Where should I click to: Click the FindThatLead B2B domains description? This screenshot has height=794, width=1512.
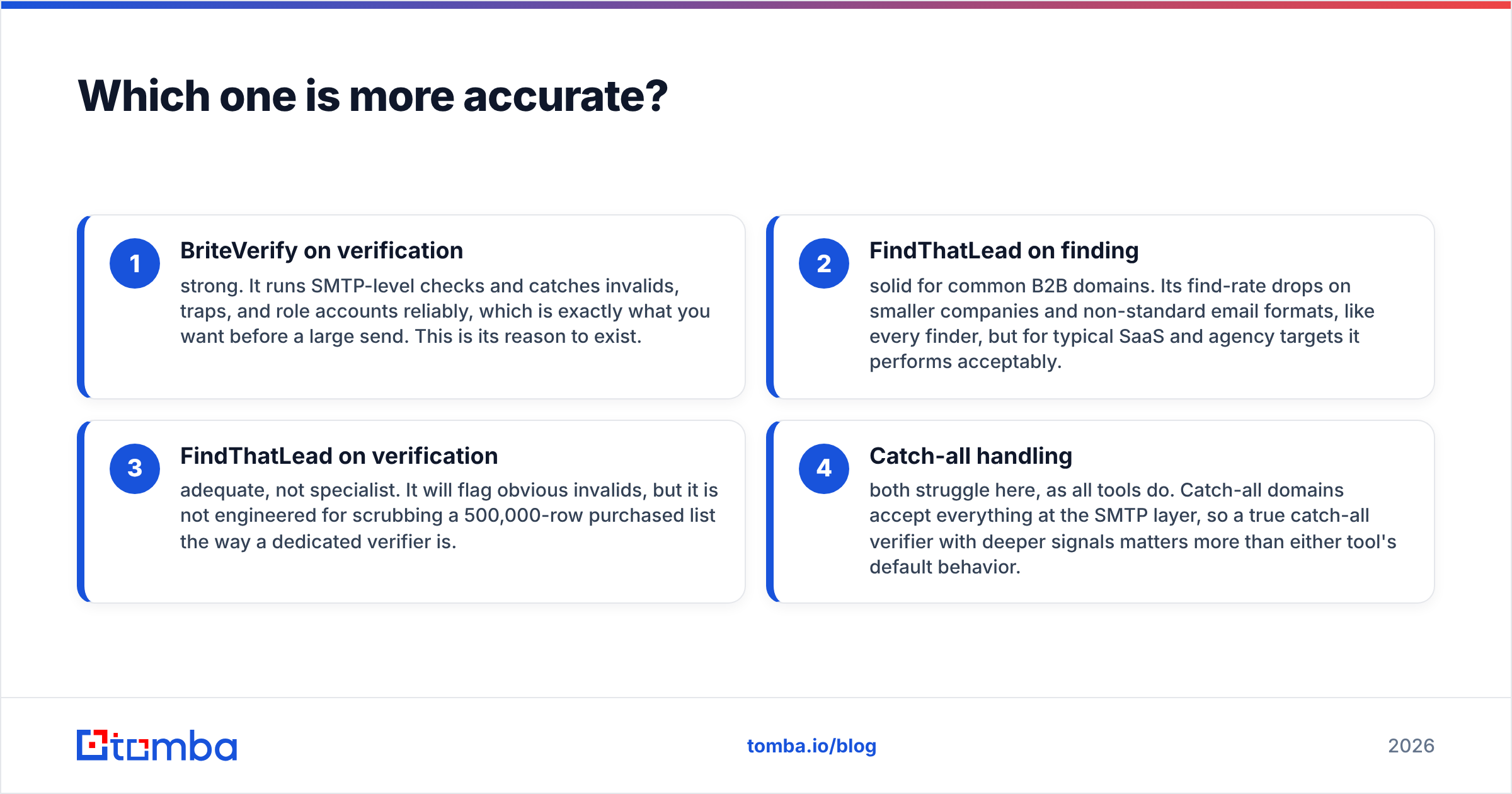click(1121, 324)
